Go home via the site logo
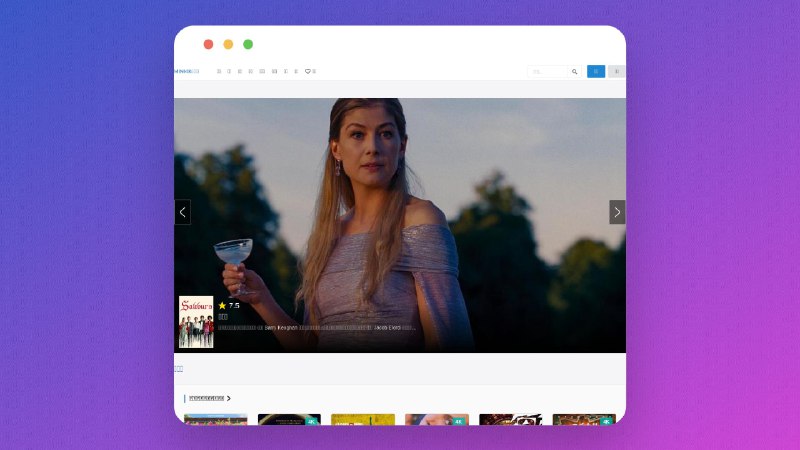800x450 pixels. click(x=186, y=72)
